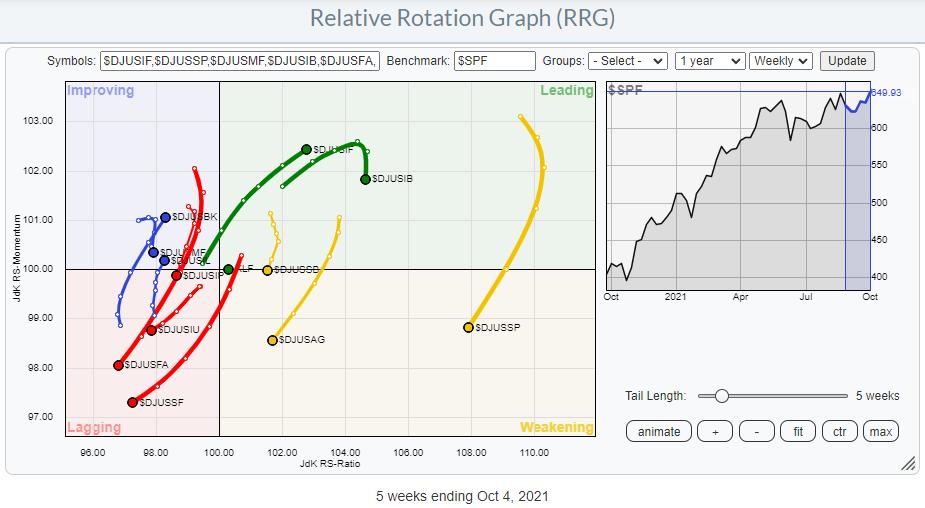925x508 pixels.
Task: Open the Weekly interval dropdown
Action: [x=781, y=61]
